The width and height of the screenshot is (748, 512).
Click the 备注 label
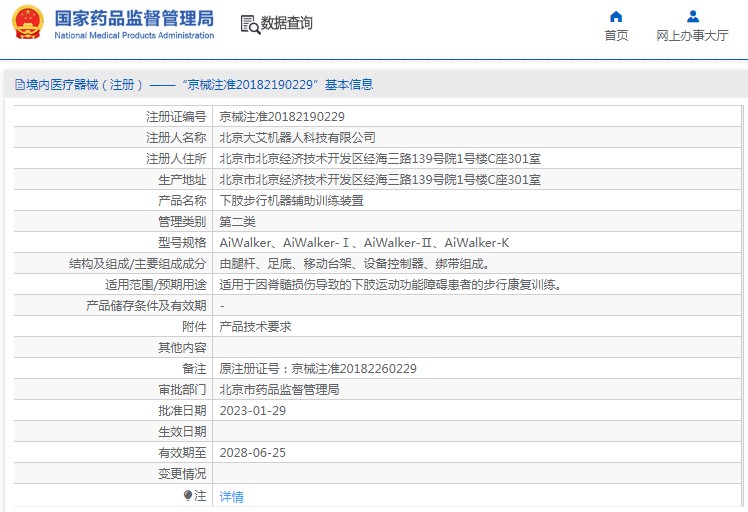[194, 369]
